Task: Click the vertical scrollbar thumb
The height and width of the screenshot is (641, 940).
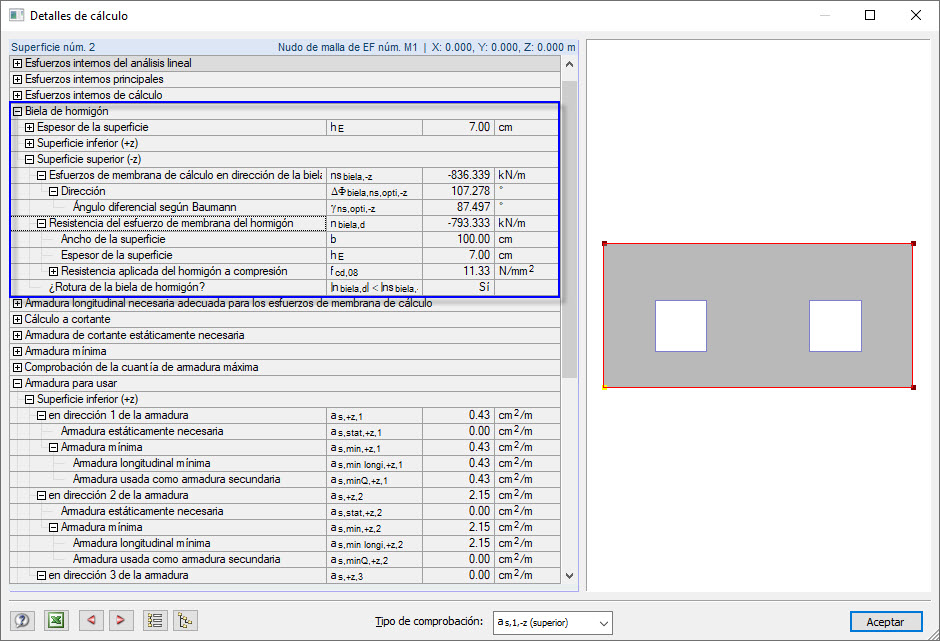Action: [x=570, y=229]
